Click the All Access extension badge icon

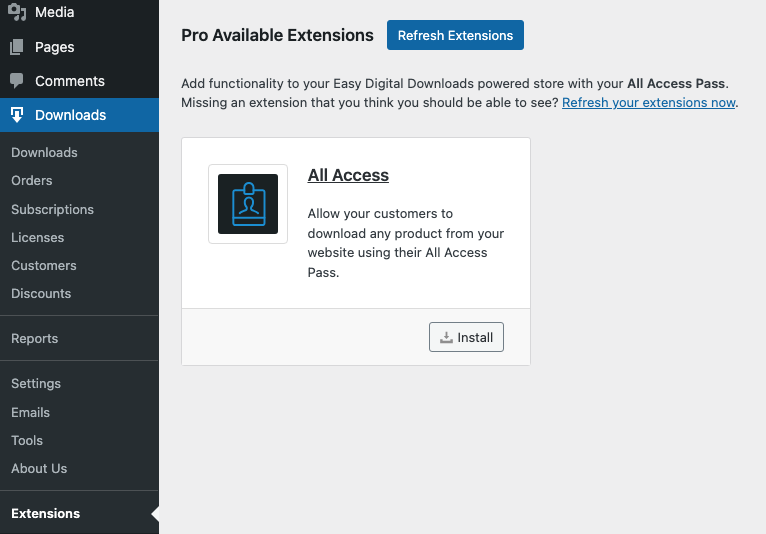pos(248,204)
